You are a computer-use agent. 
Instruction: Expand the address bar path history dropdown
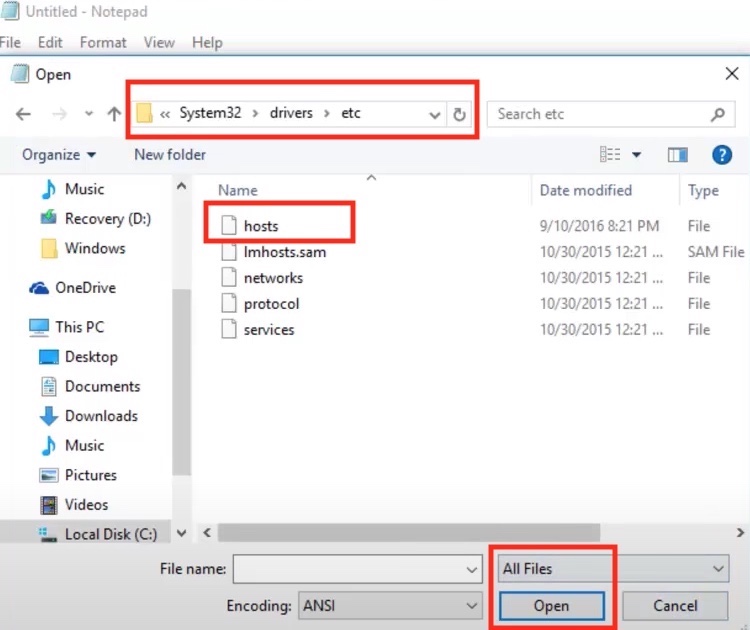[434, 115]
